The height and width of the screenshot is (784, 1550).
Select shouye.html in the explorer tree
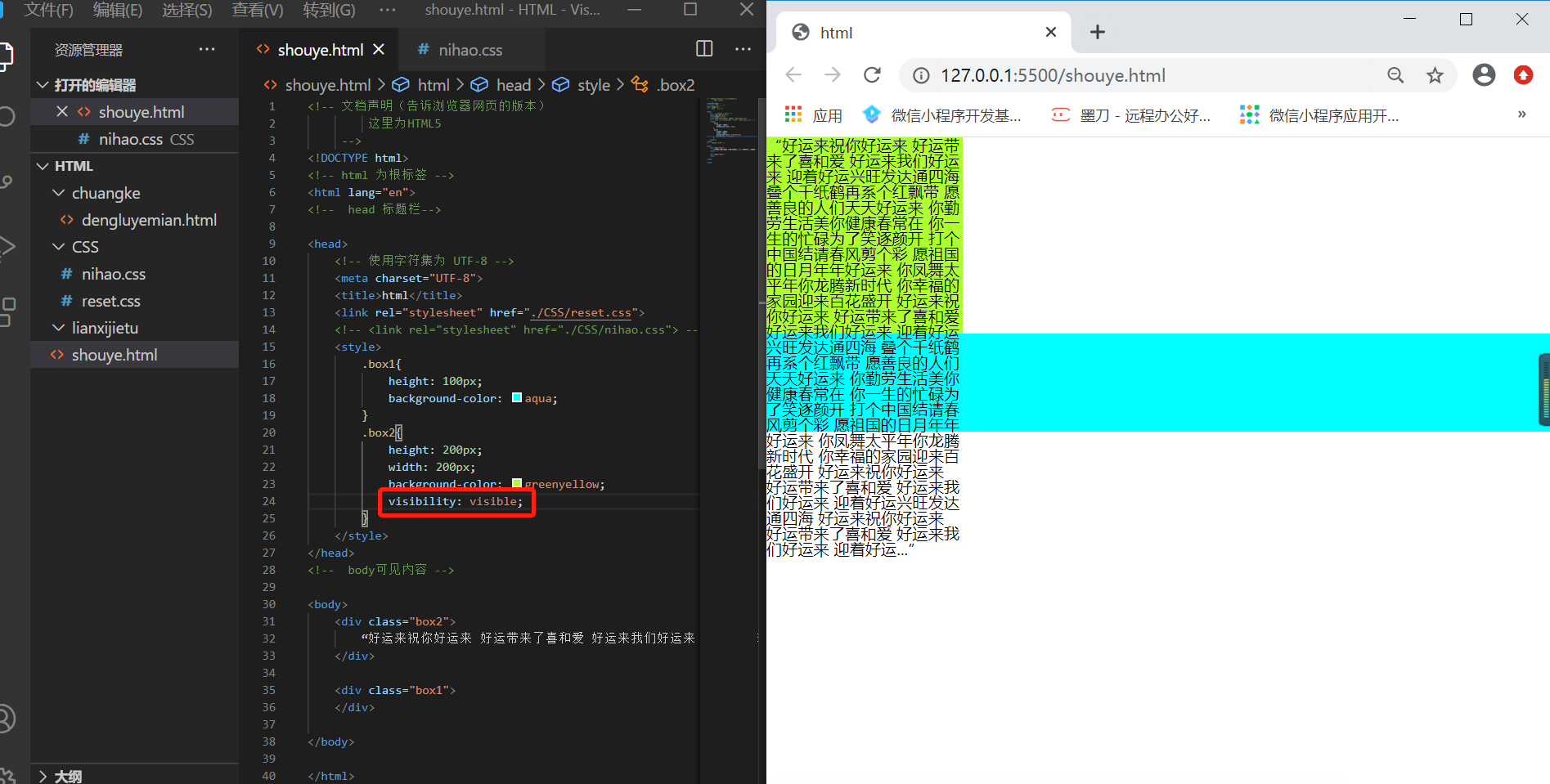[134, 355]
